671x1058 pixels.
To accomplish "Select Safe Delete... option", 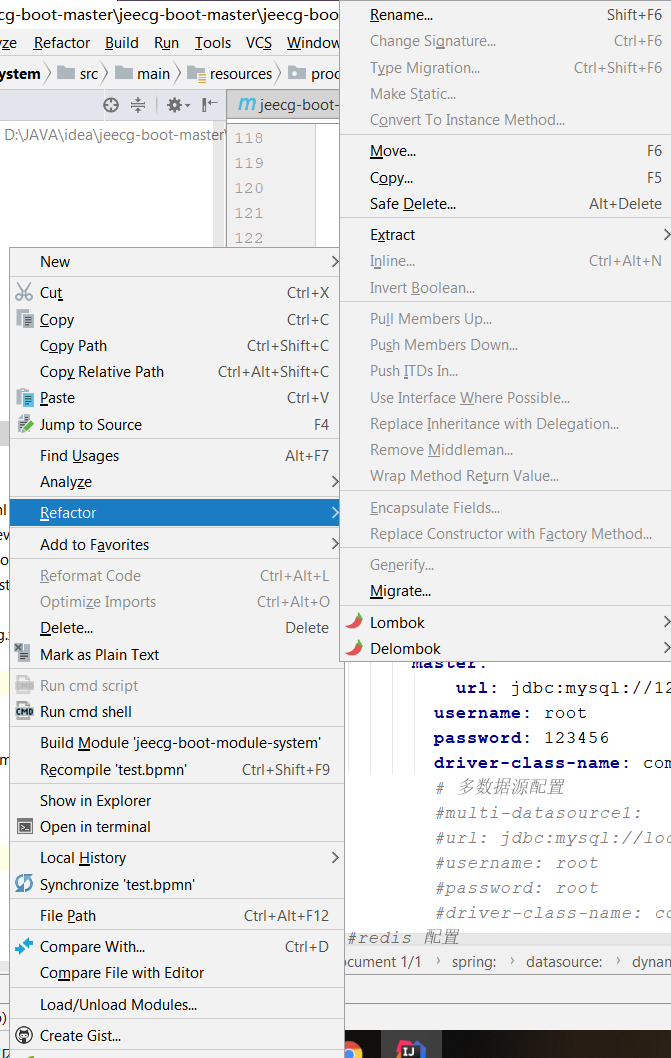I will pyautogui.click(x=506, y=203).
